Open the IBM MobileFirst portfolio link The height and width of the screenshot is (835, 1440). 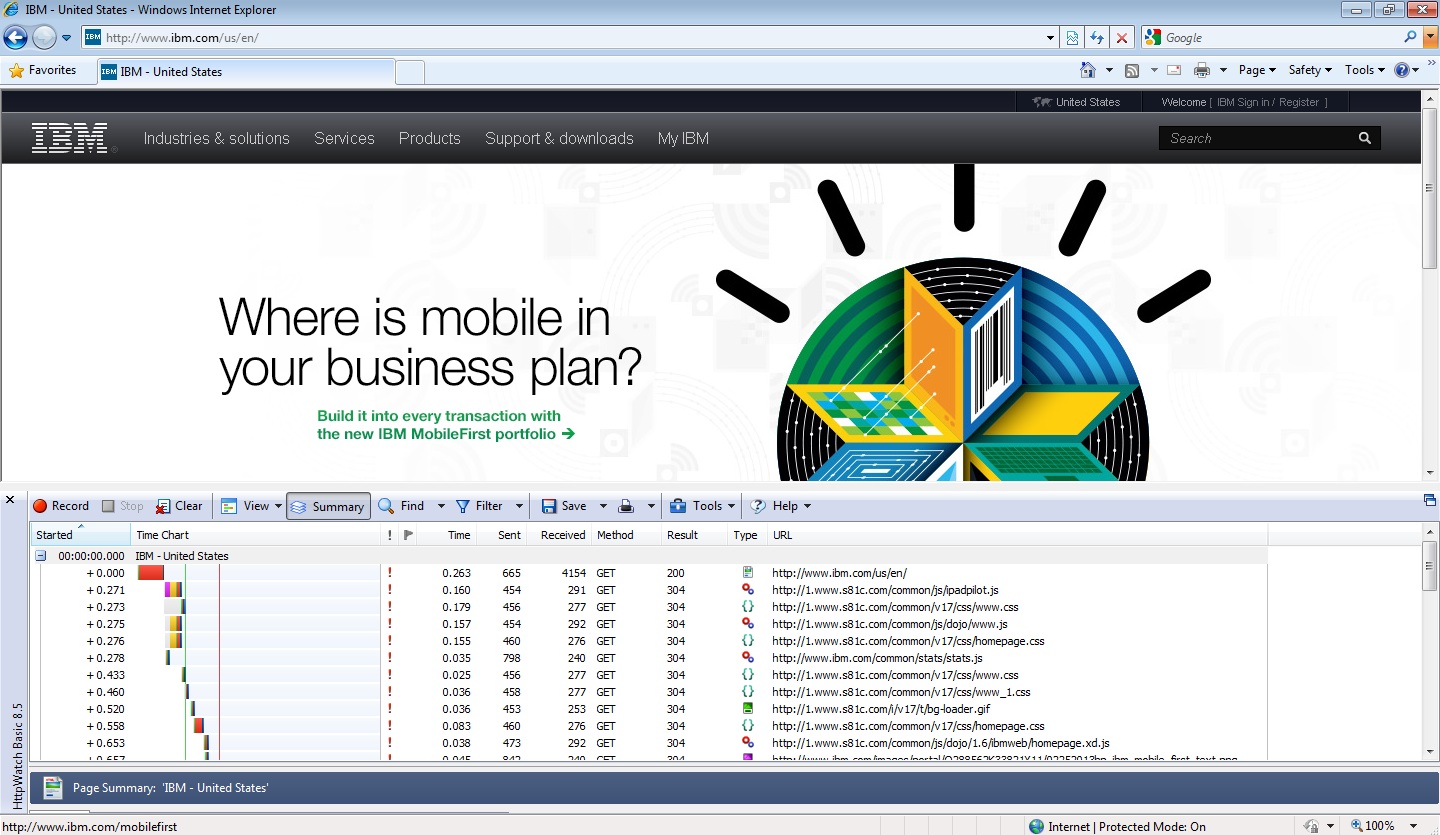coord(446,425)
